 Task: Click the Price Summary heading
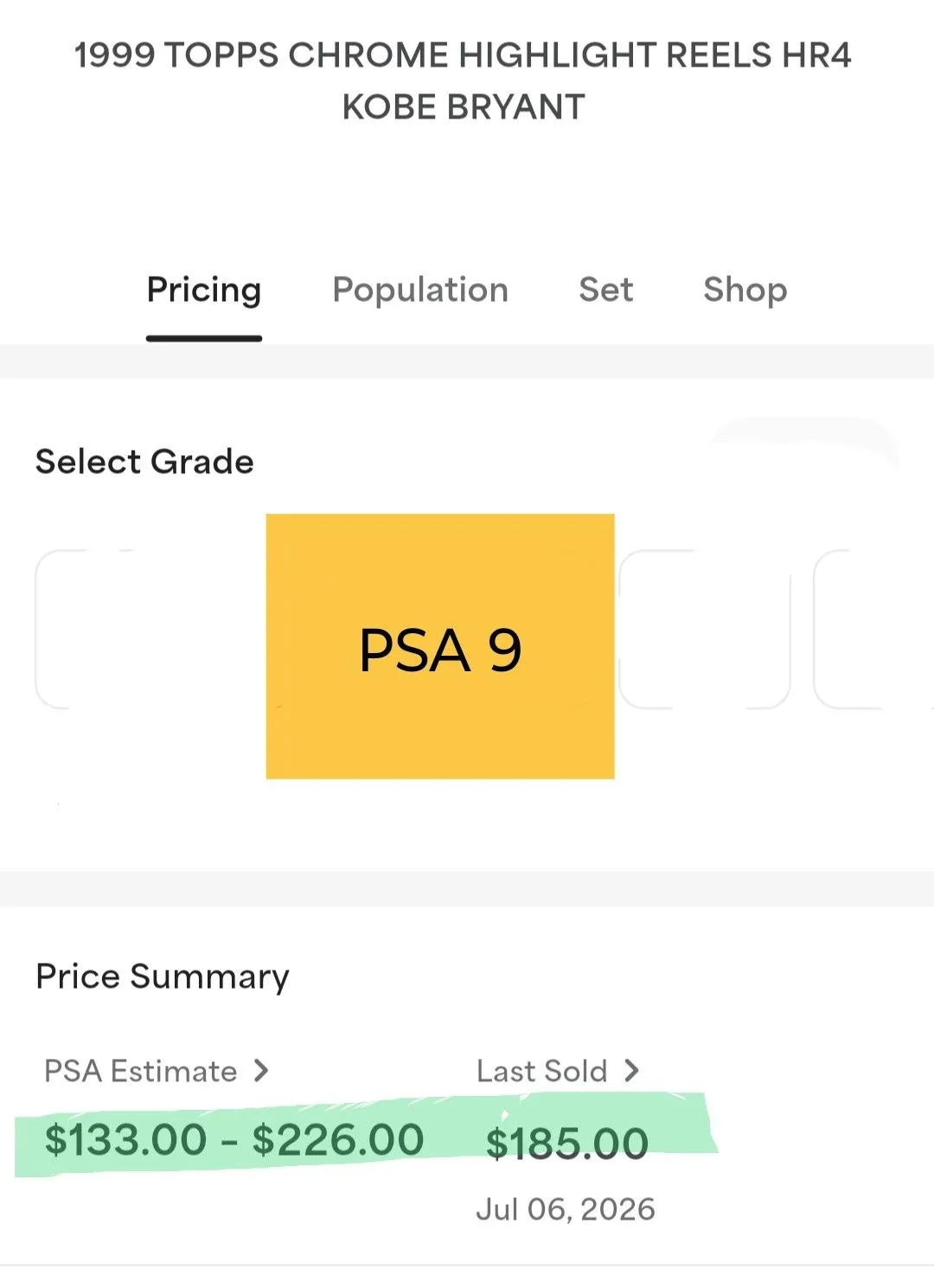[x=163, y=977]
